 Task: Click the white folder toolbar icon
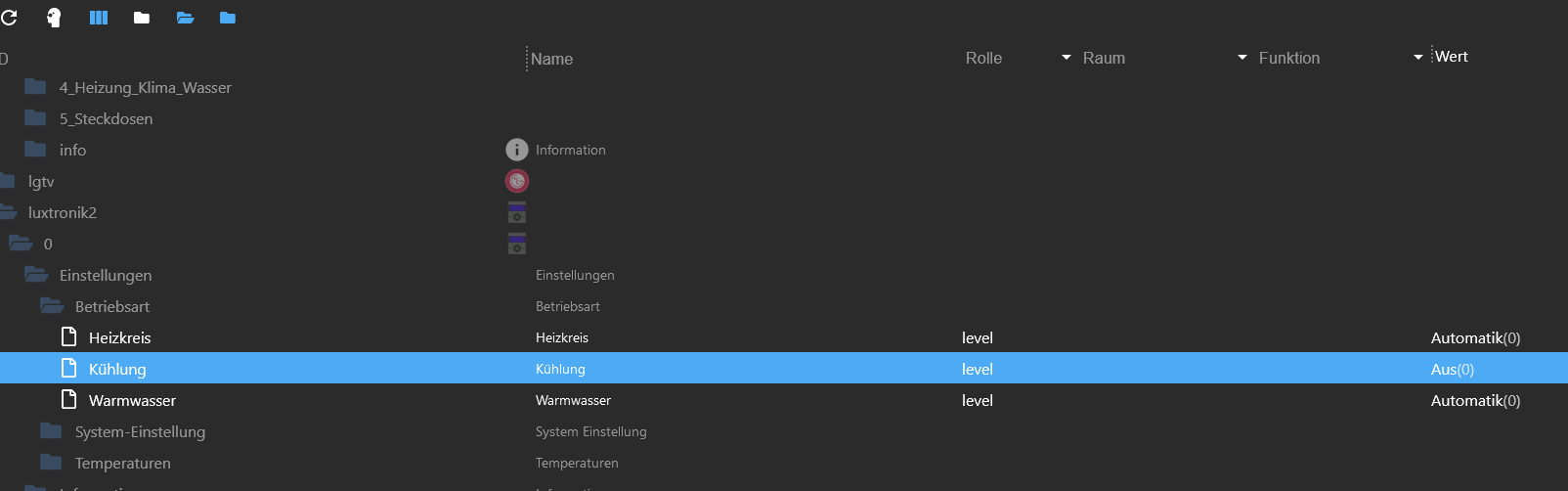click(x=142, y=18)
